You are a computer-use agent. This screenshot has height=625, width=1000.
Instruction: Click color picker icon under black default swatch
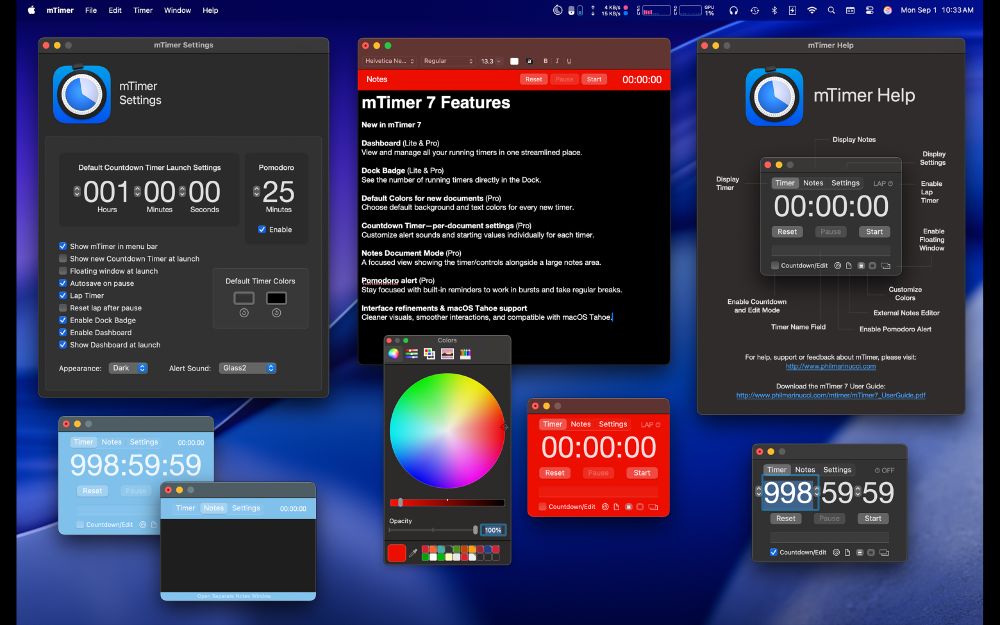pos(276,313)
